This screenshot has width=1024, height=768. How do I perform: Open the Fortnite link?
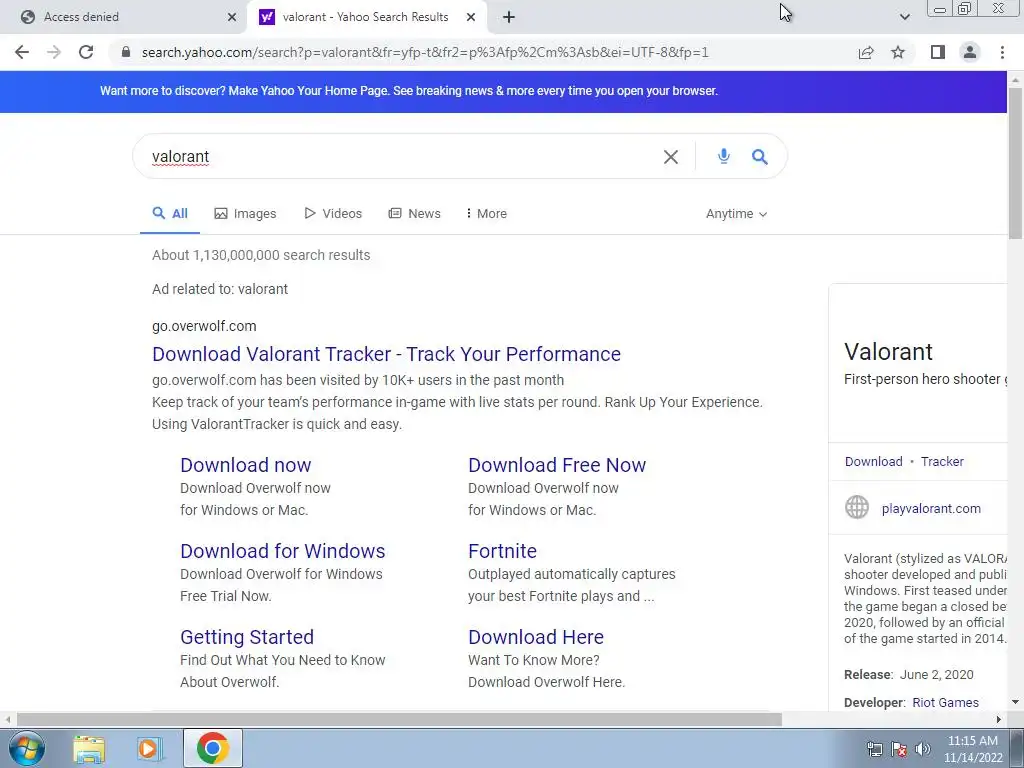pos(502,551)
